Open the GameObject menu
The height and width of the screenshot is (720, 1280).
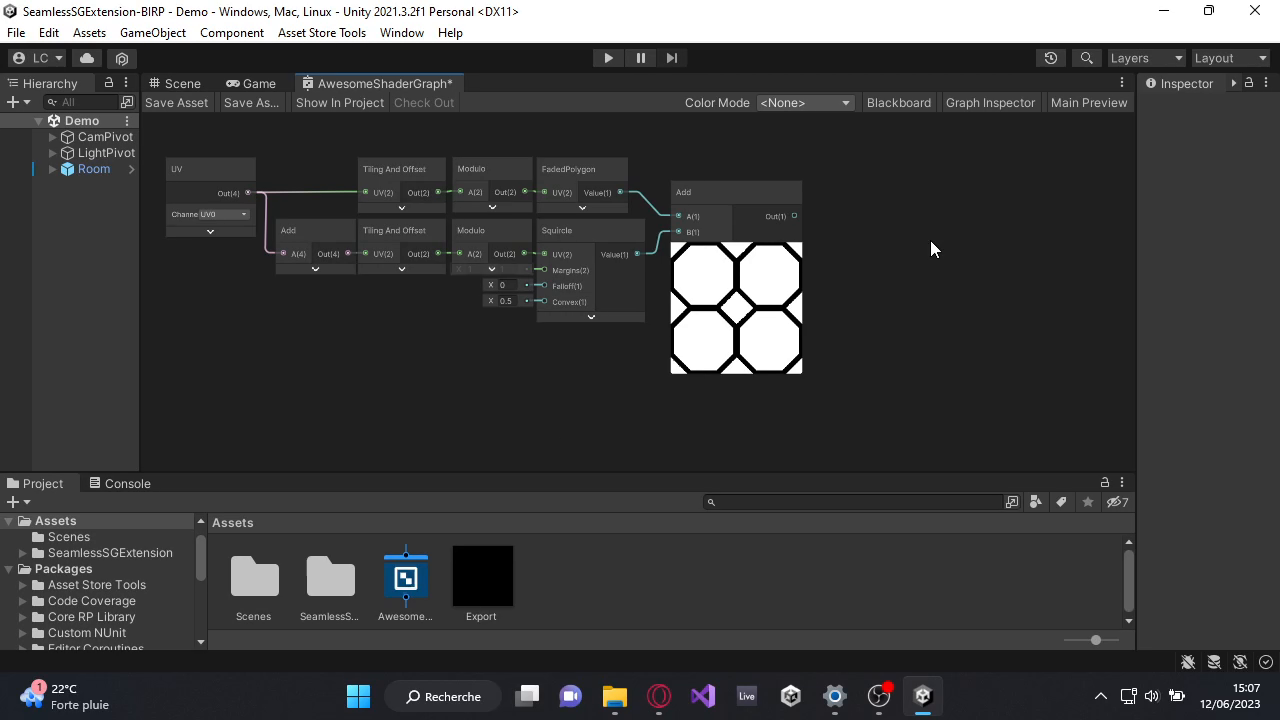pos(153,33)
